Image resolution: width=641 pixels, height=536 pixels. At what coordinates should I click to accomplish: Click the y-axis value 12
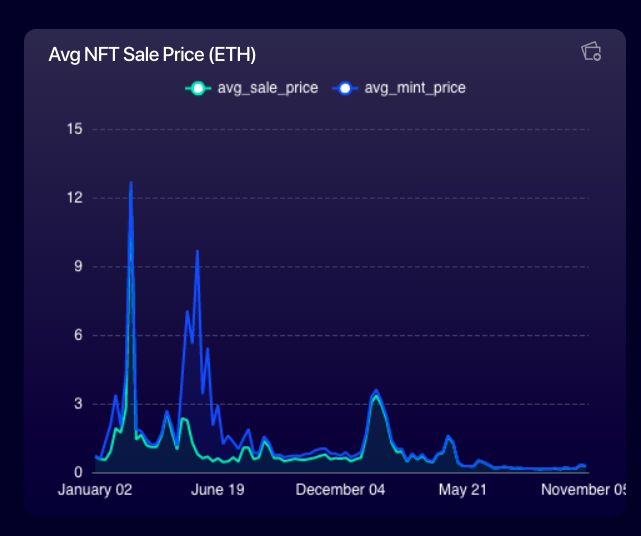[x=75, y=198]
